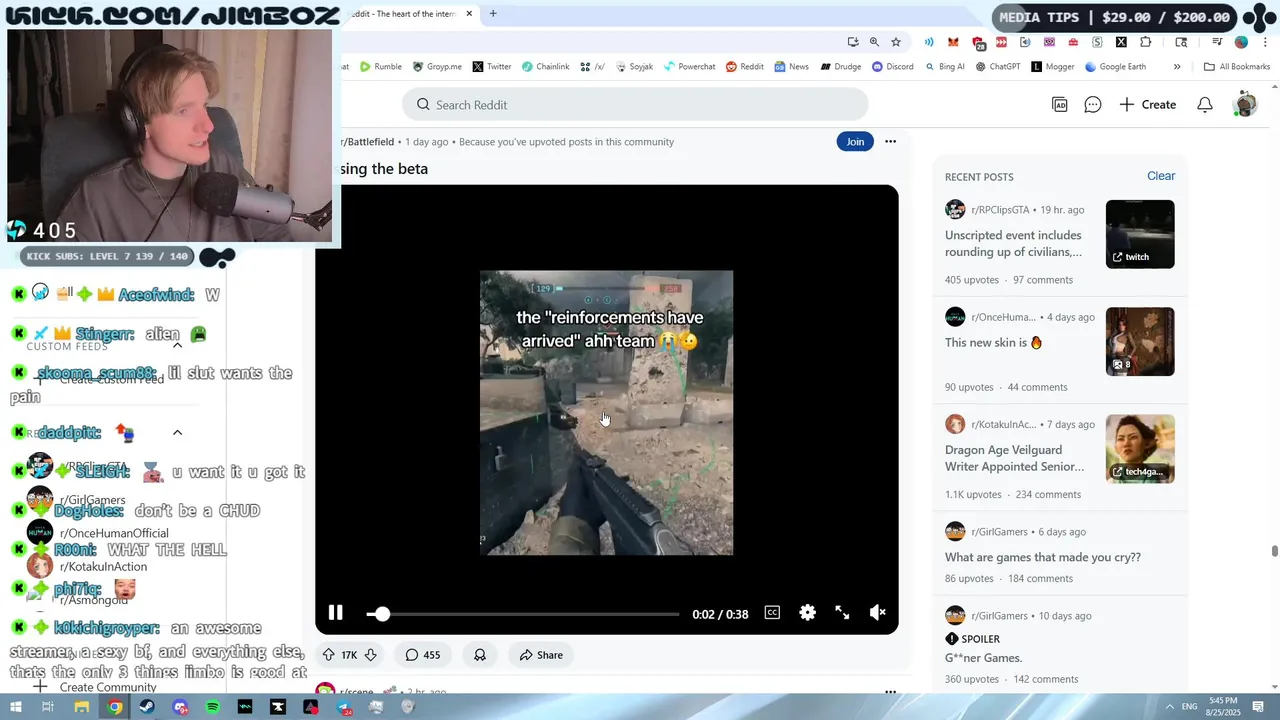Open Spotify from the taskbar
The image size is (1280, 720).
click(x=212, y=707)
